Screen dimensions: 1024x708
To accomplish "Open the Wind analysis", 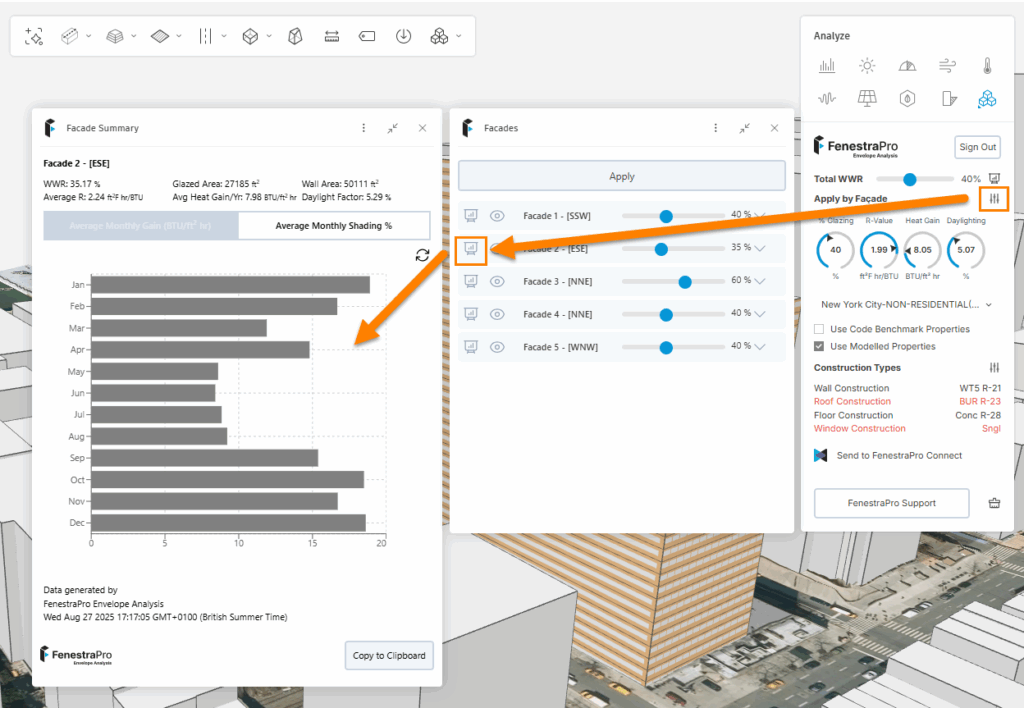I will click(947, 65).
